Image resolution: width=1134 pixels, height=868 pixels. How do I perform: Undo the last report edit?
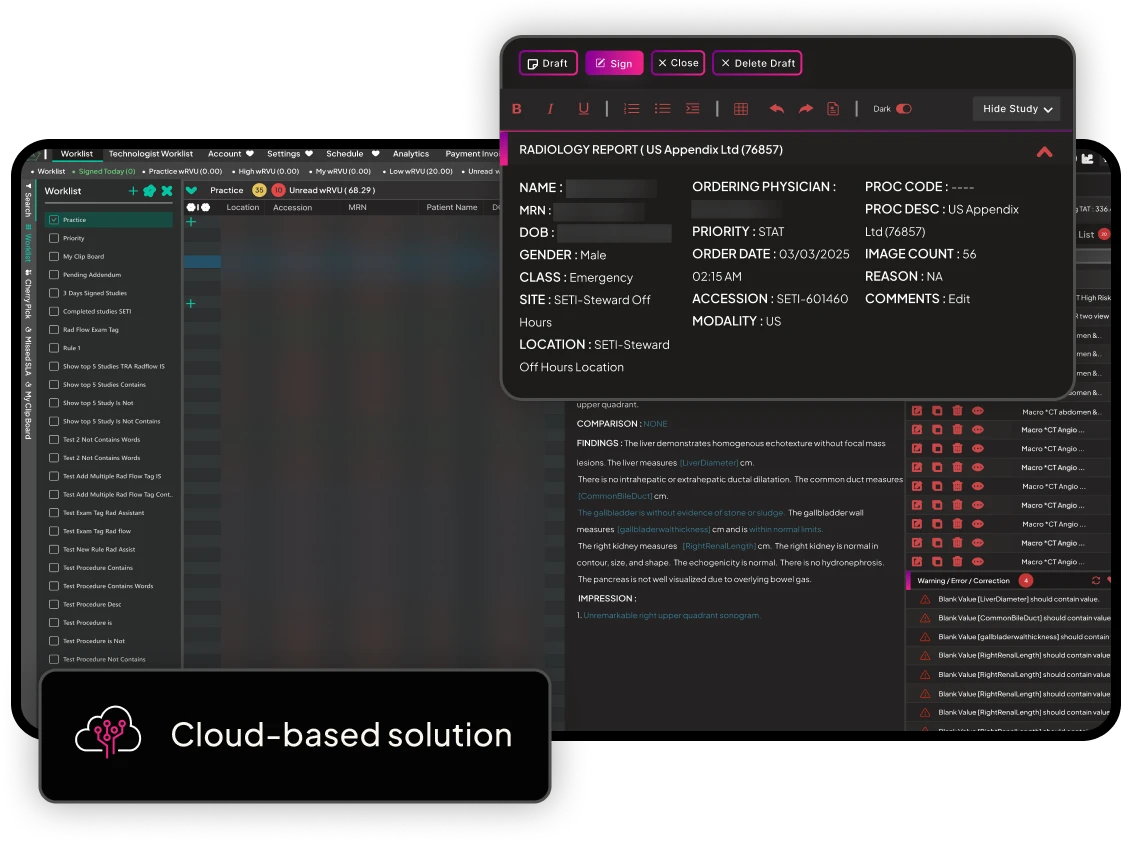pos(776,109)
